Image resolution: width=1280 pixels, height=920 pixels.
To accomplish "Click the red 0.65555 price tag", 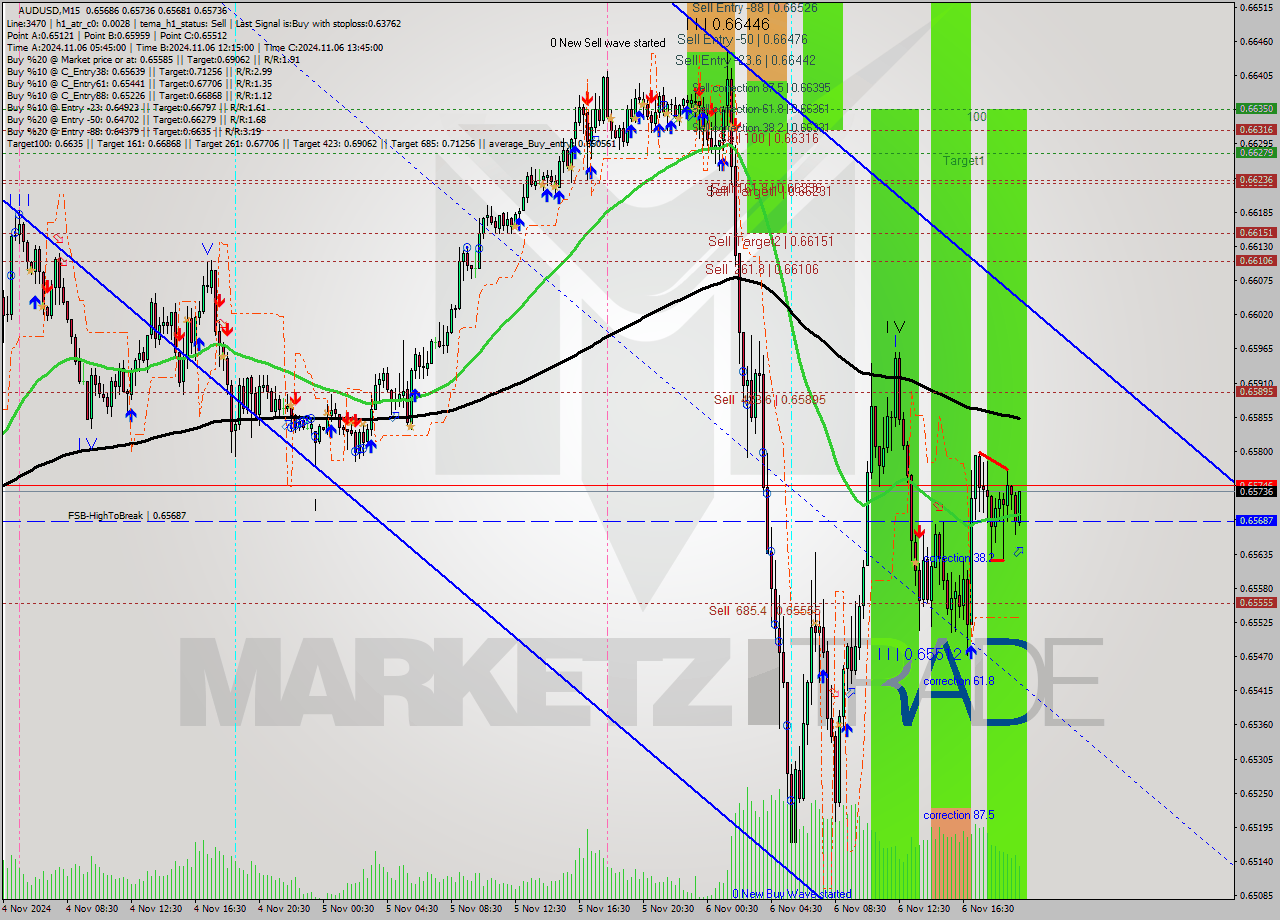I will (x=1256, y=602).
